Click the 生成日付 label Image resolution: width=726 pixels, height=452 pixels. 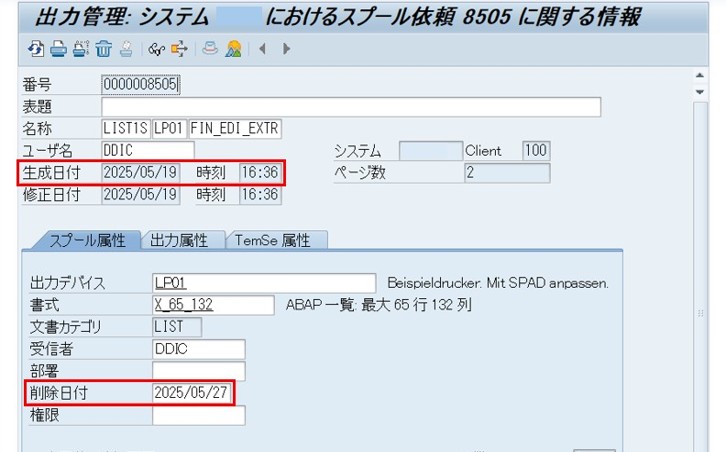[51, 172]
